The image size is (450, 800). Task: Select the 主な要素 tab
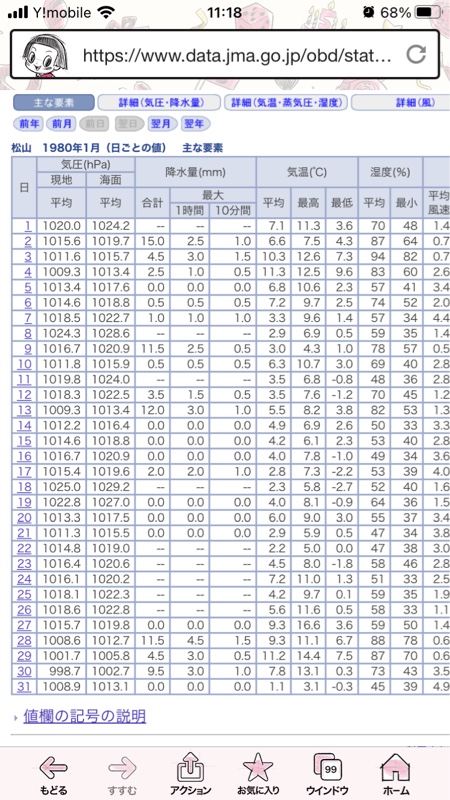tap(54, 103)
